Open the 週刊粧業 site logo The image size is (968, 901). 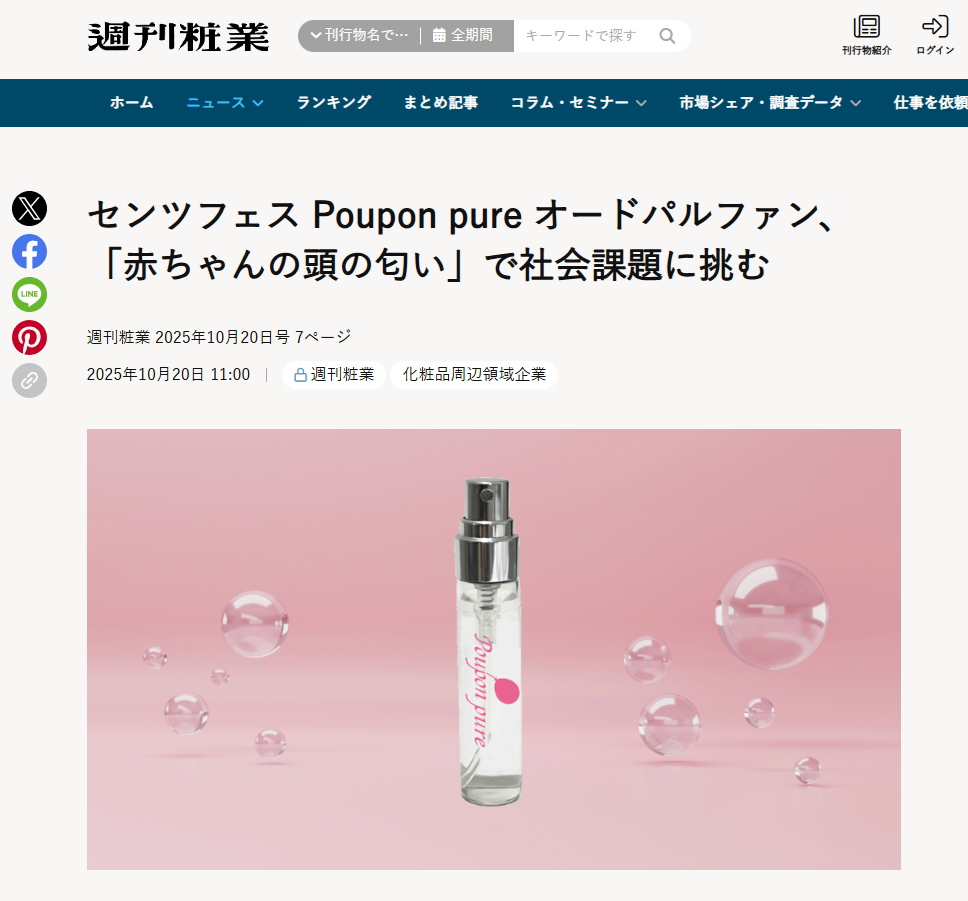point(178,36)
